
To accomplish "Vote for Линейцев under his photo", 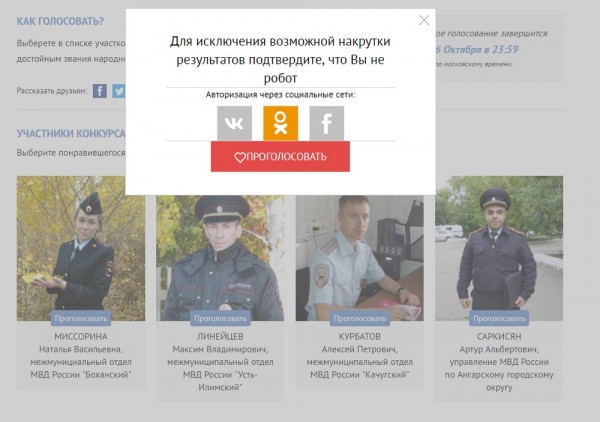I will tap(220, 318).
